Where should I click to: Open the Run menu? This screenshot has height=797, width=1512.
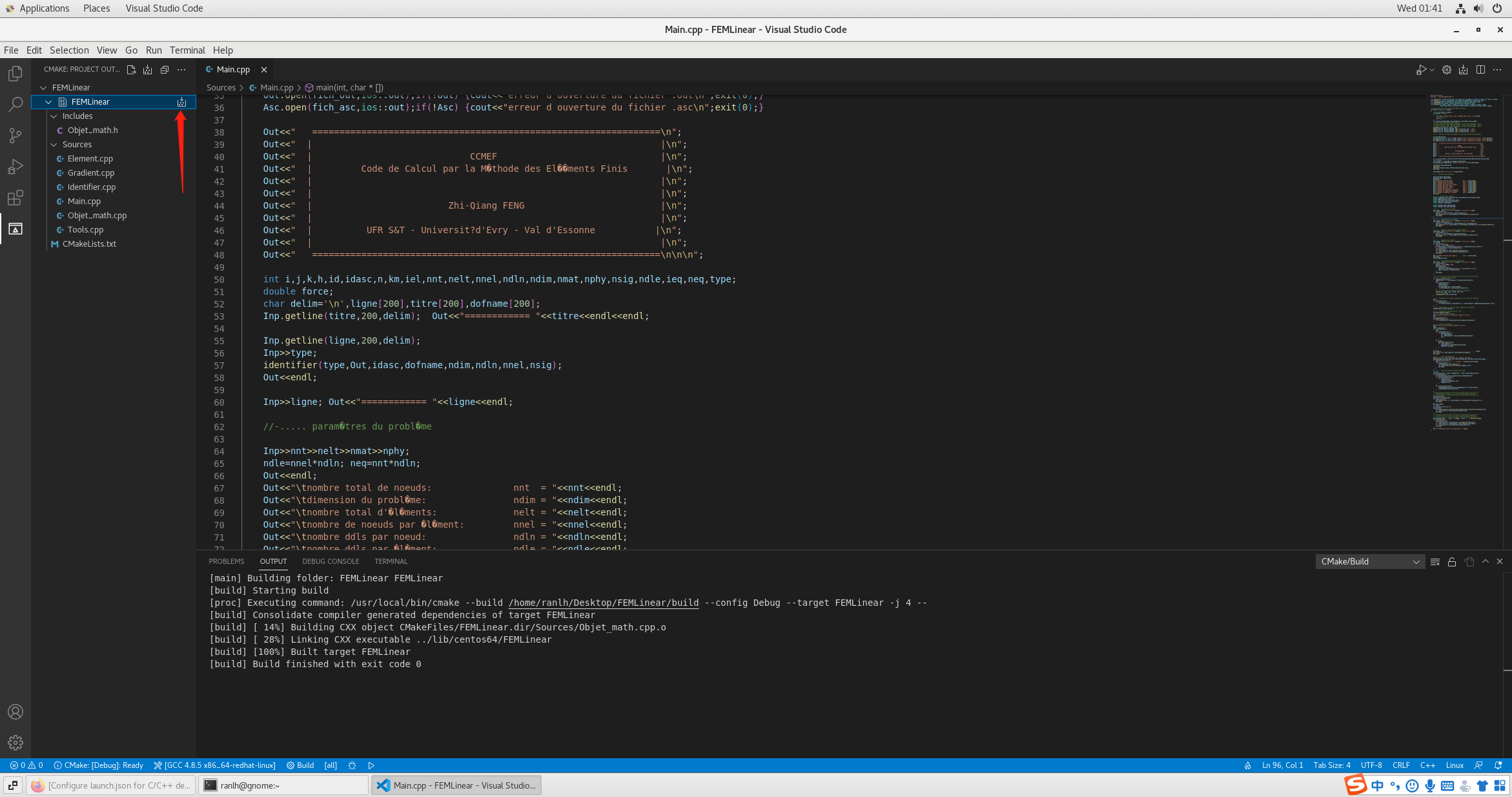coord(154,50)
